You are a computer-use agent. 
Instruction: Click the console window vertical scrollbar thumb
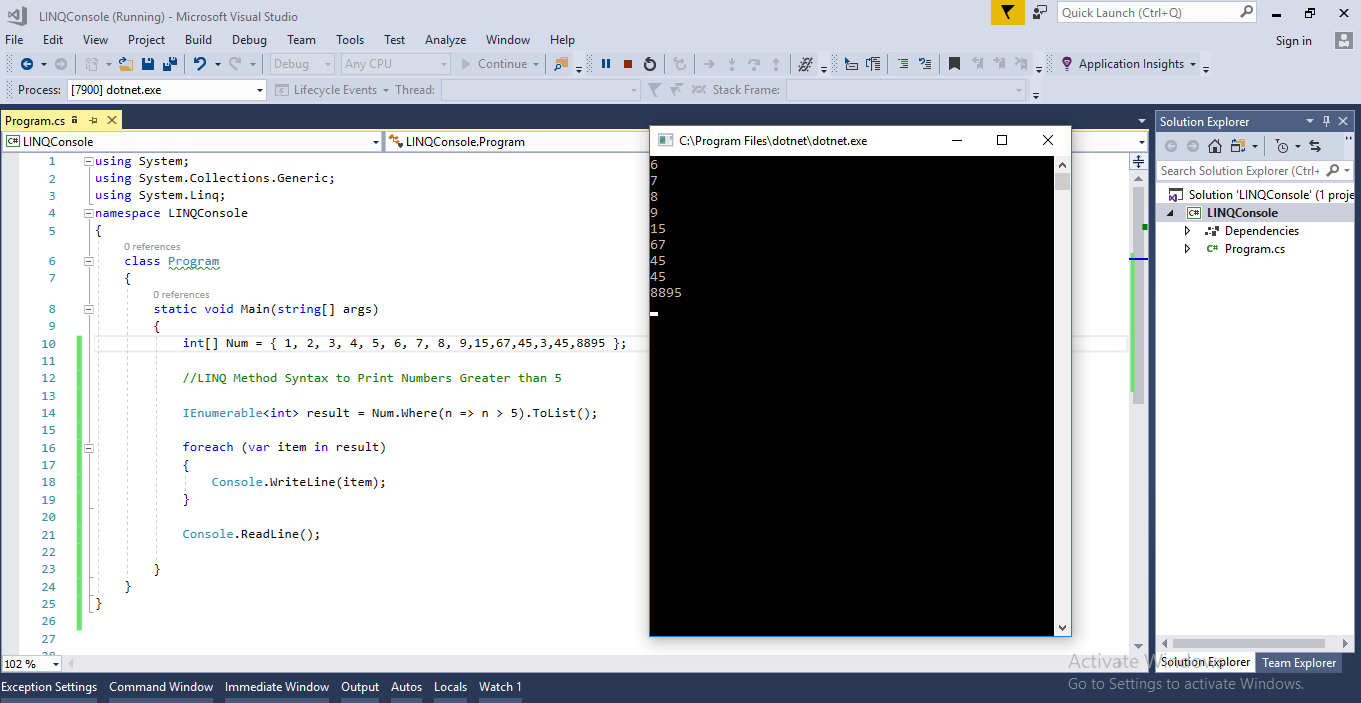(x=1062, y=181)
